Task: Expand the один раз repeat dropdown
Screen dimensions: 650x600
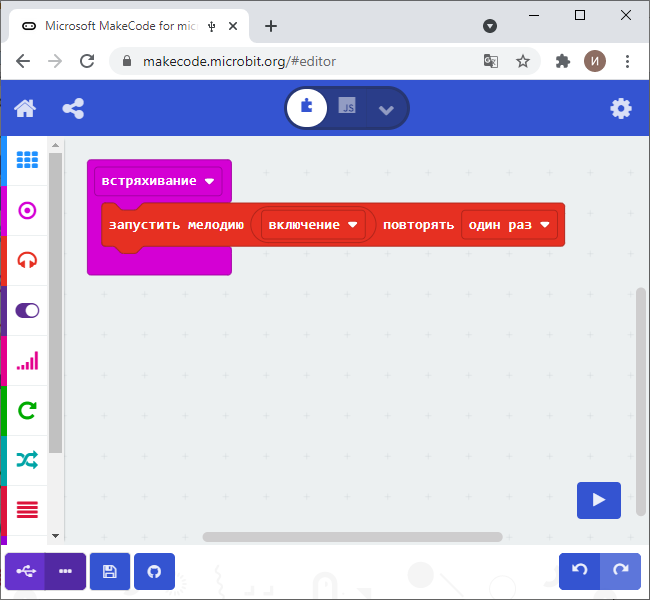Action: pyautogui.click(x=509, y=225)
